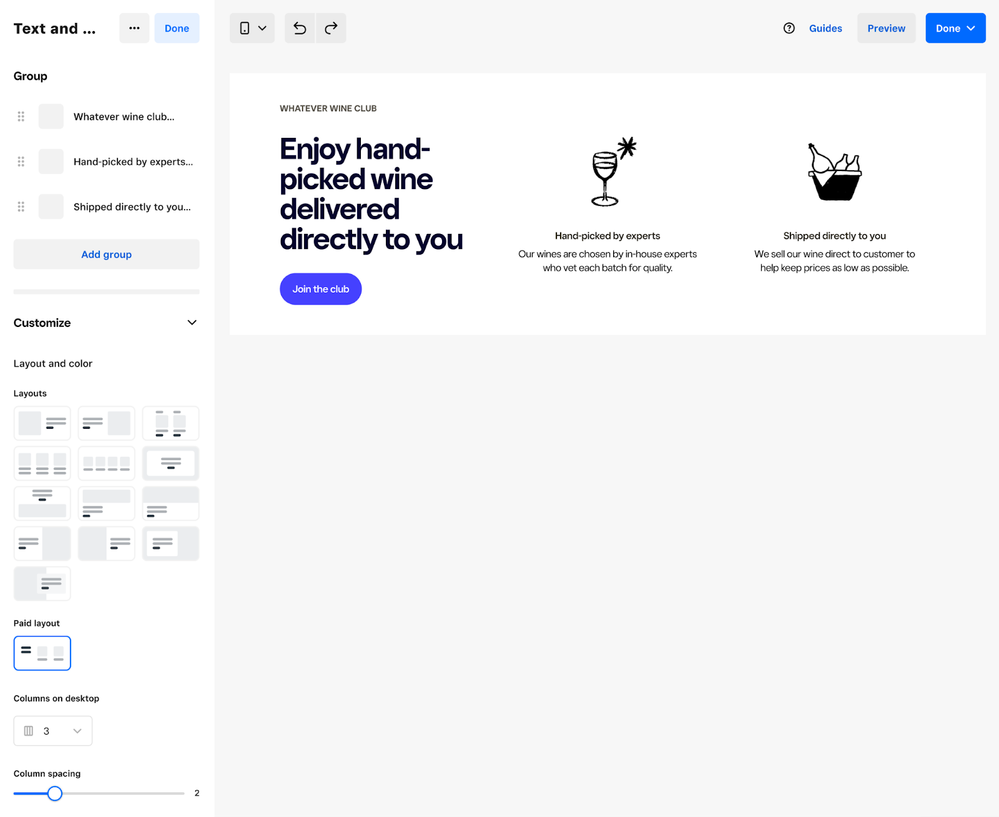
Task: Click the Preview button
Action: (886, 28)
